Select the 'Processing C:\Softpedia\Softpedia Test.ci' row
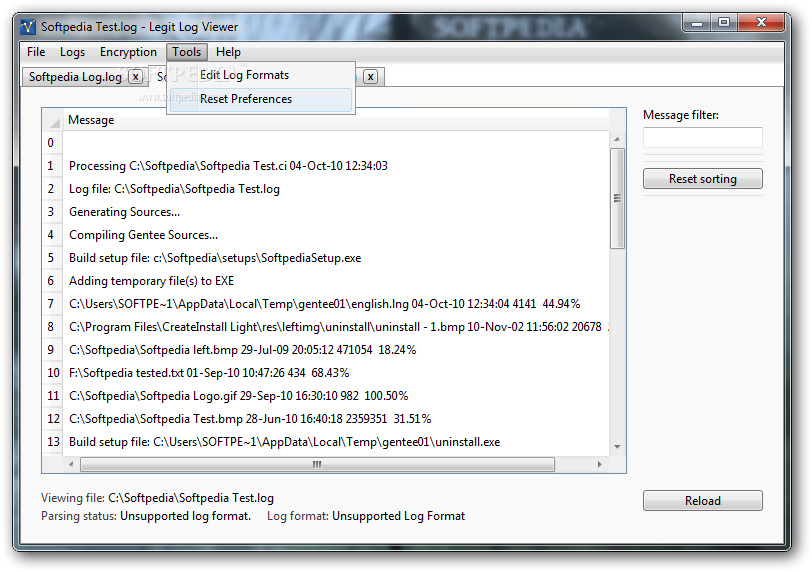This screenshot has width=812, height=572. (336, 166)
